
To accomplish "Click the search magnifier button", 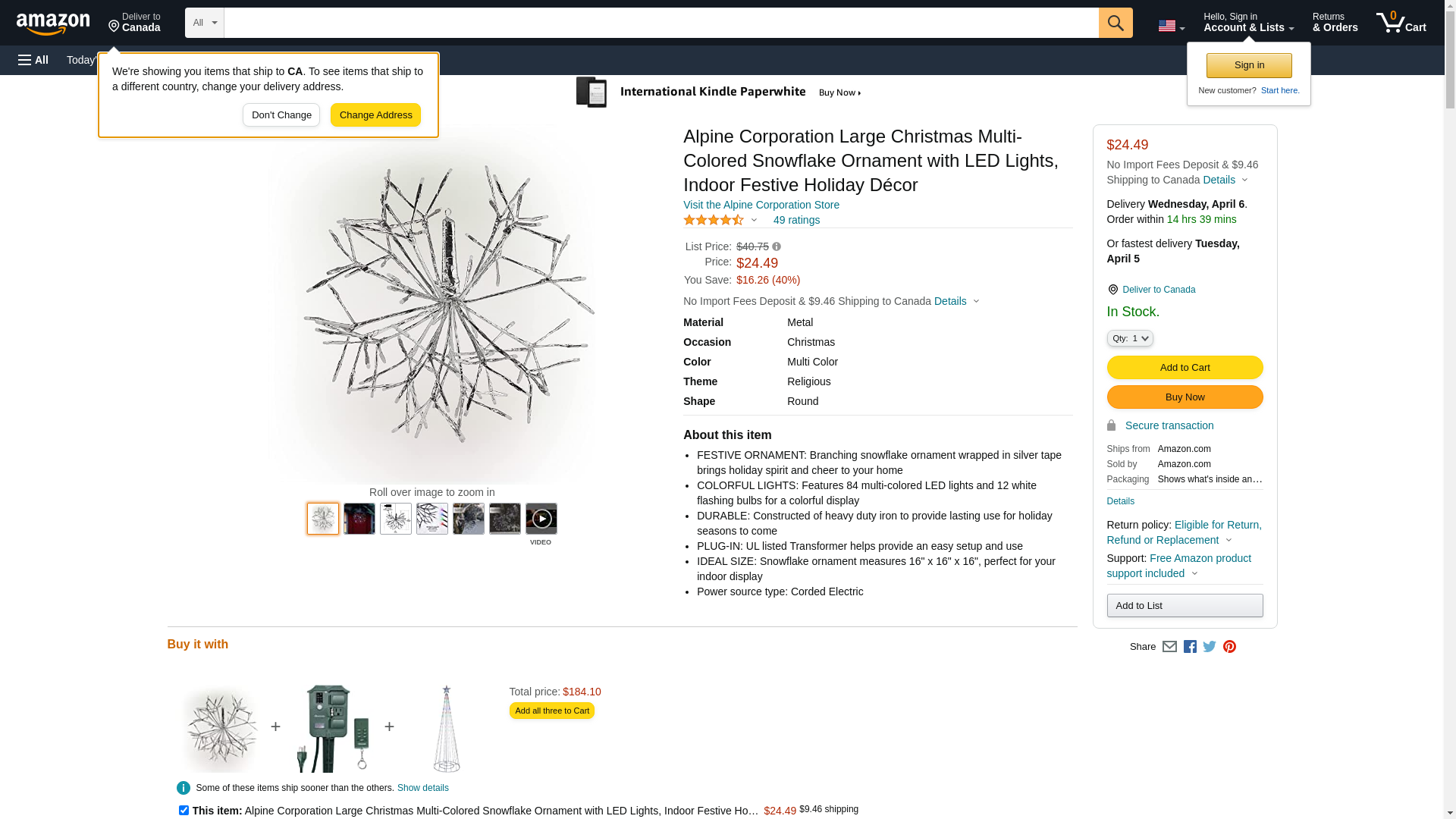I will pyautogui.click(x=1115, y=23).
